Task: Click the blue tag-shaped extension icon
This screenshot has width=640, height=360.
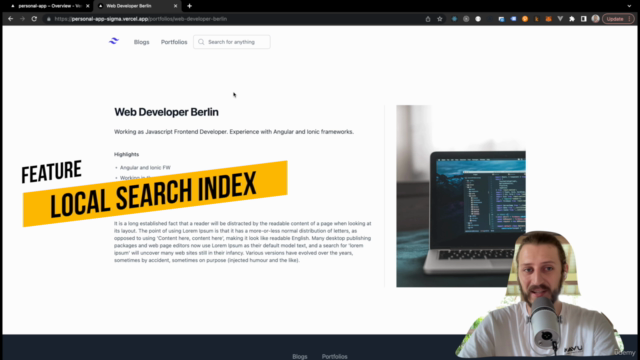Action: (x=513, y=19)
